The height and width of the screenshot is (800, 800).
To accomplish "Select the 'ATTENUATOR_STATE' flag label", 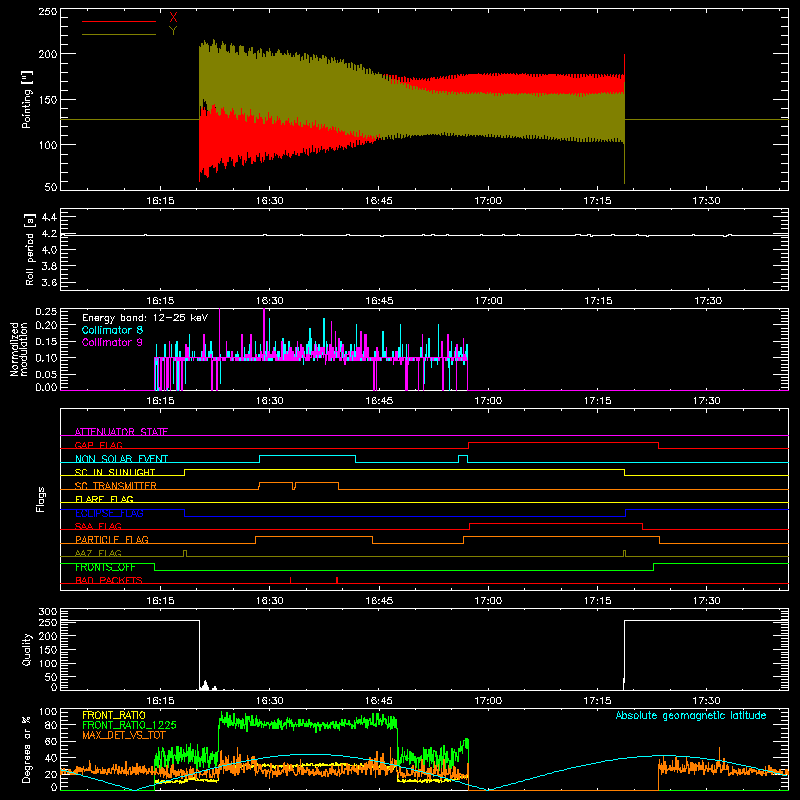I will coord(121,432).
